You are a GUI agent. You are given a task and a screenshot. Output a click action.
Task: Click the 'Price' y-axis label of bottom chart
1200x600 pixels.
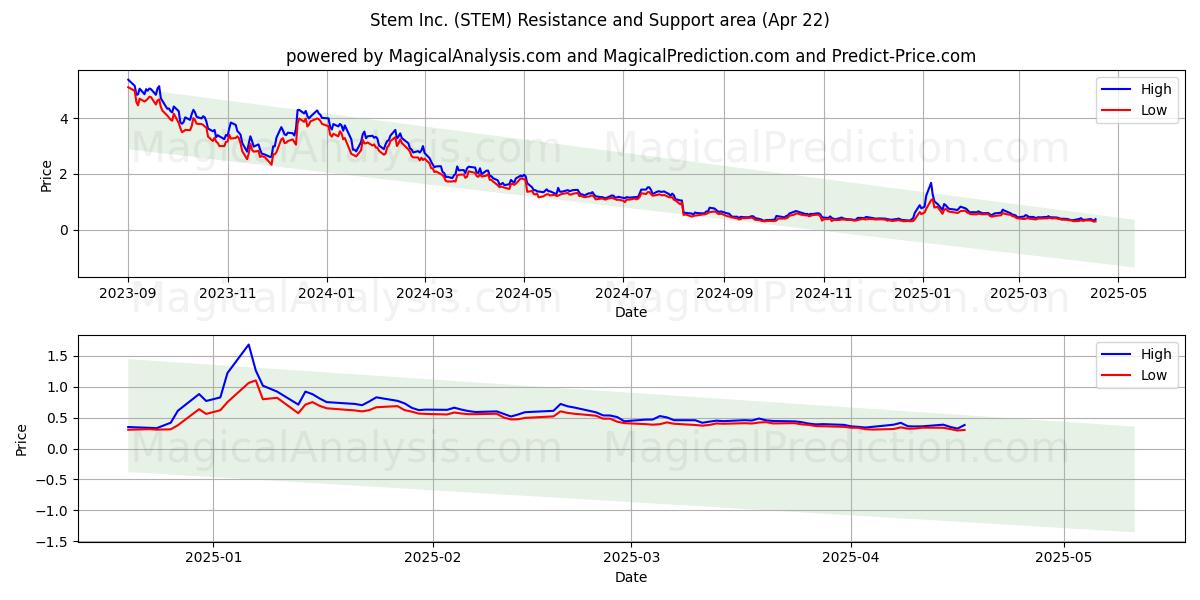pos(22,438)
